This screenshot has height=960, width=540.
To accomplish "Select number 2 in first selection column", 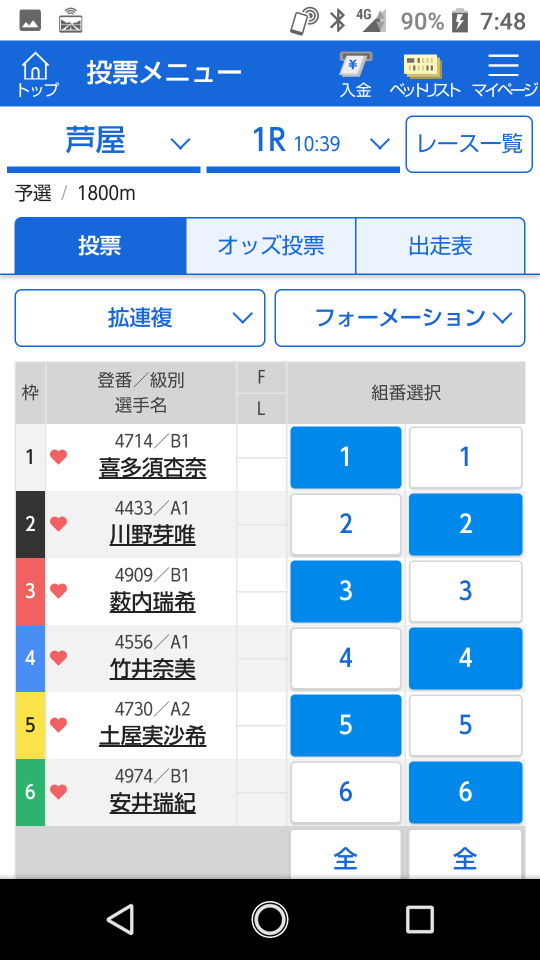I will pos(345,524).
